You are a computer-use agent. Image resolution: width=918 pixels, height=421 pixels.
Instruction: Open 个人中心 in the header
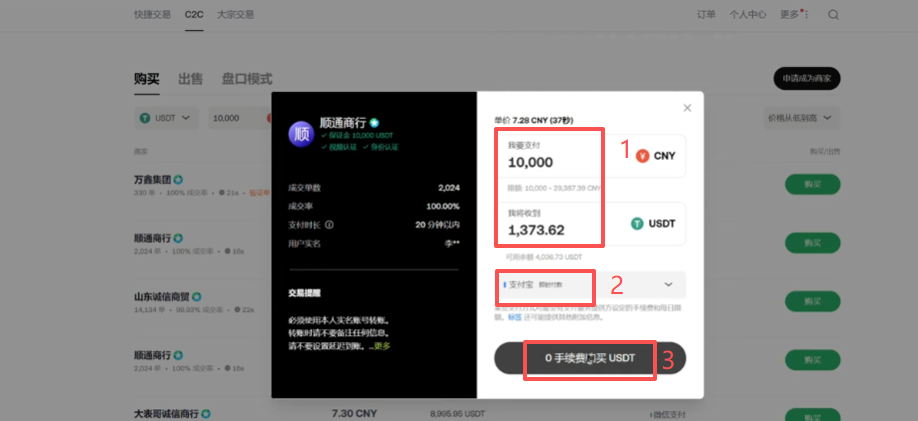(748, 15)
